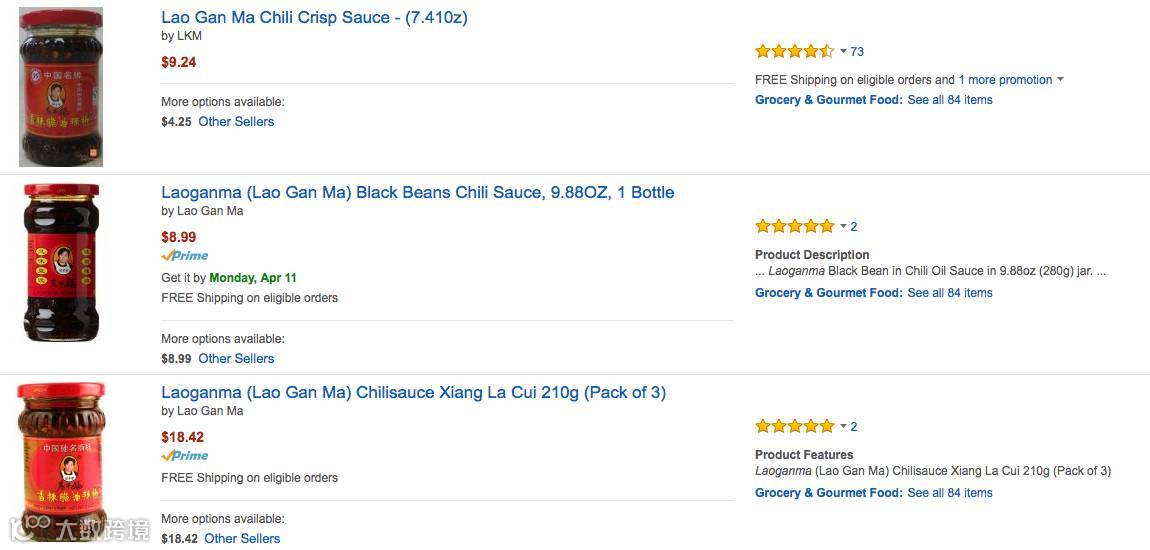The image size is (1150, 550).
Task: Open the Chilisauce Xiang La Cui Pack of 3 listing
Action: point(413,392)
